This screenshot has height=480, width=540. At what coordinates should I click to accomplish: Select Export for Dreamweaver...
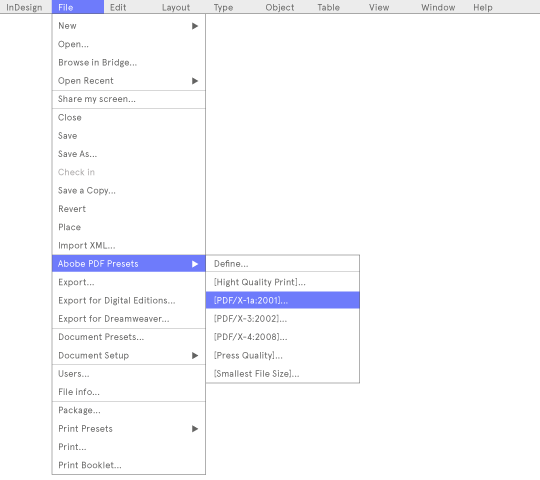(x=129, y=319)
